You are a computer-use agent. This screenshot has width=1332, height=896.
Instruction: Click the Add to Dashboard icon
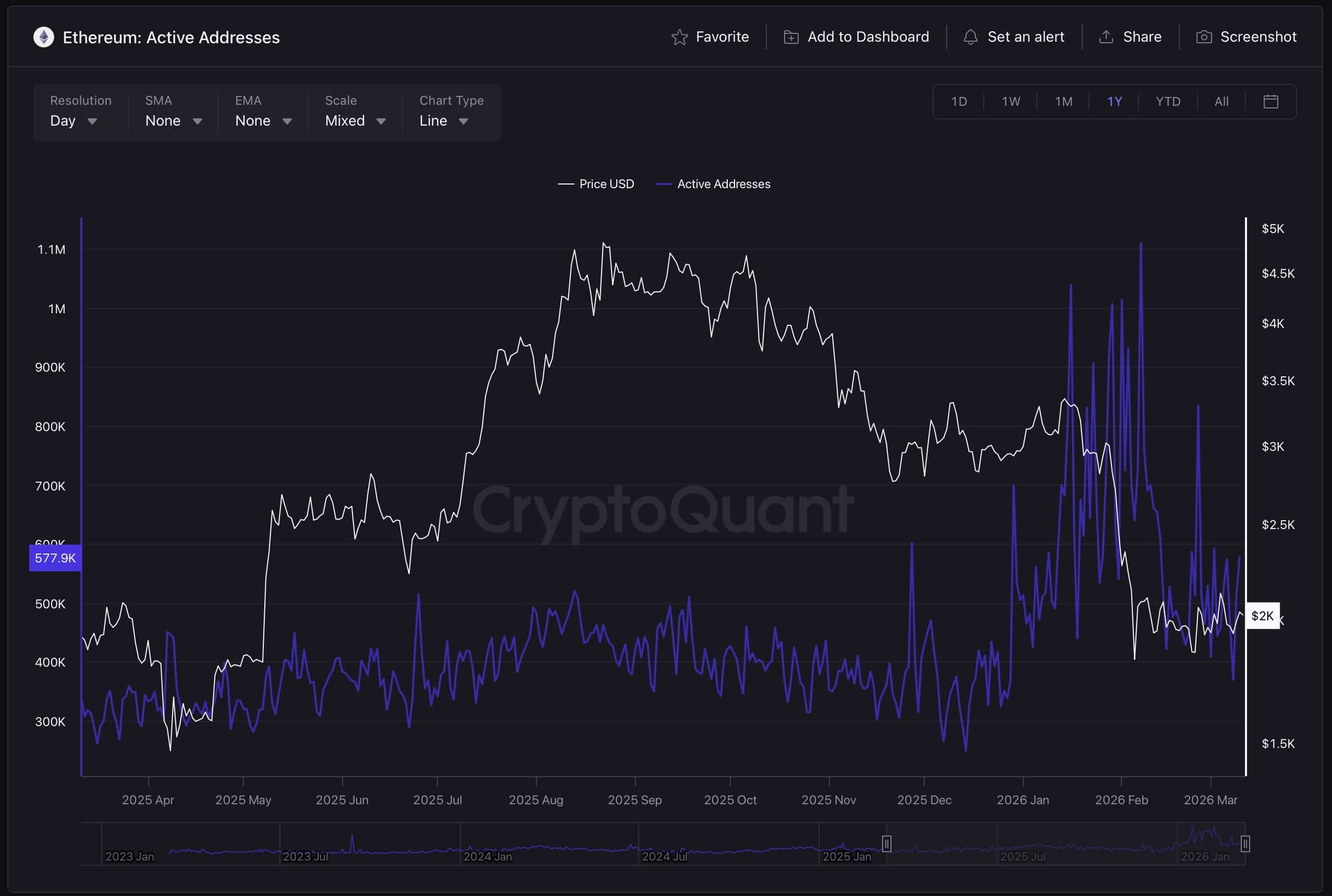[790, 36]
